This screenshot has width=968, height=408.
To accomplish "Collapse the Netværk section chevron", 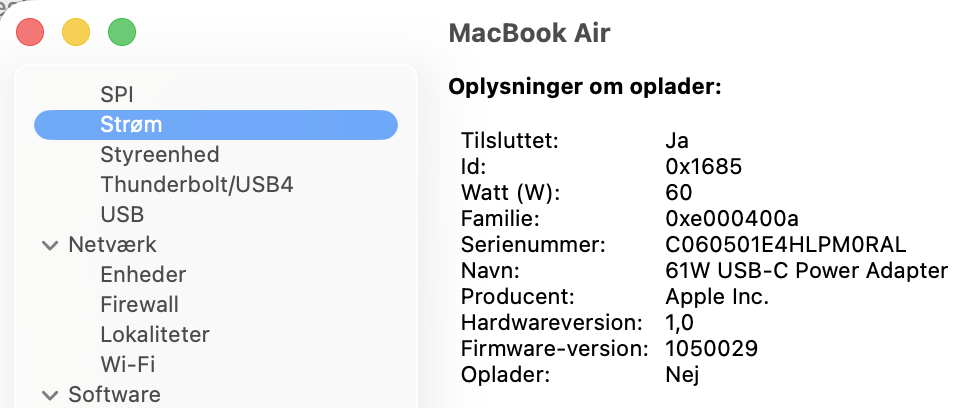I will [48, 245].
